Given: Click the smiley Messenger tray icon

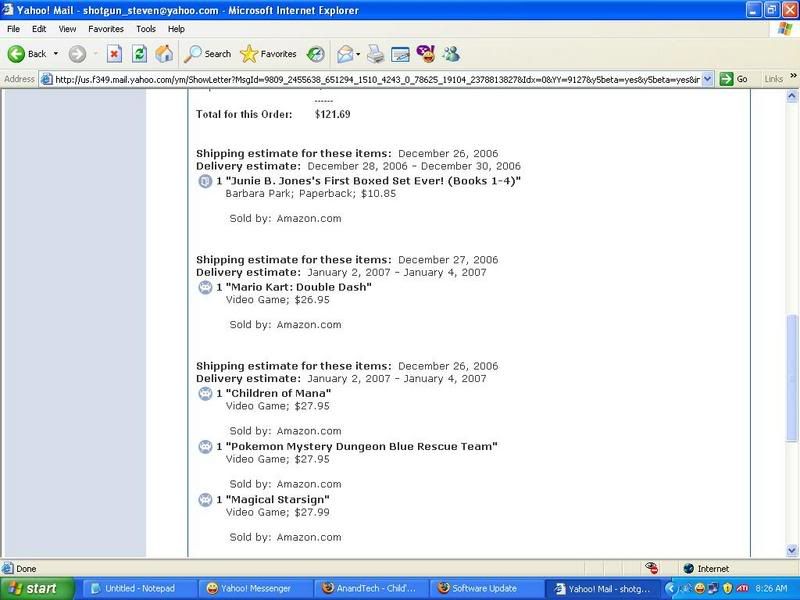Looking at the screenshot, I should pyautogui.click(x=699, y=588).
